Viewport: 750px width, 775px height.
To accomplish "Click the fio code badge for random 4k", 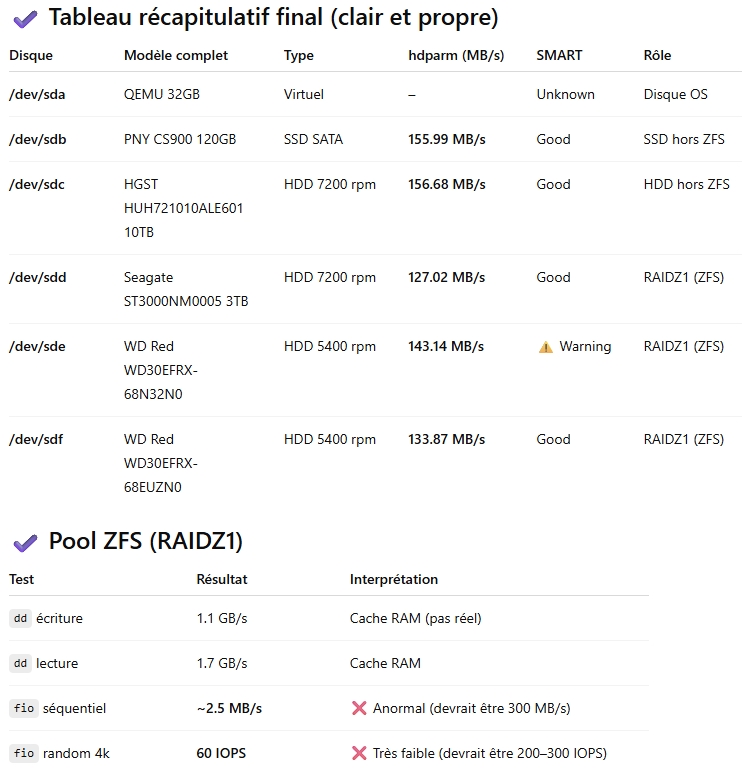I will [x=23, y=753].
